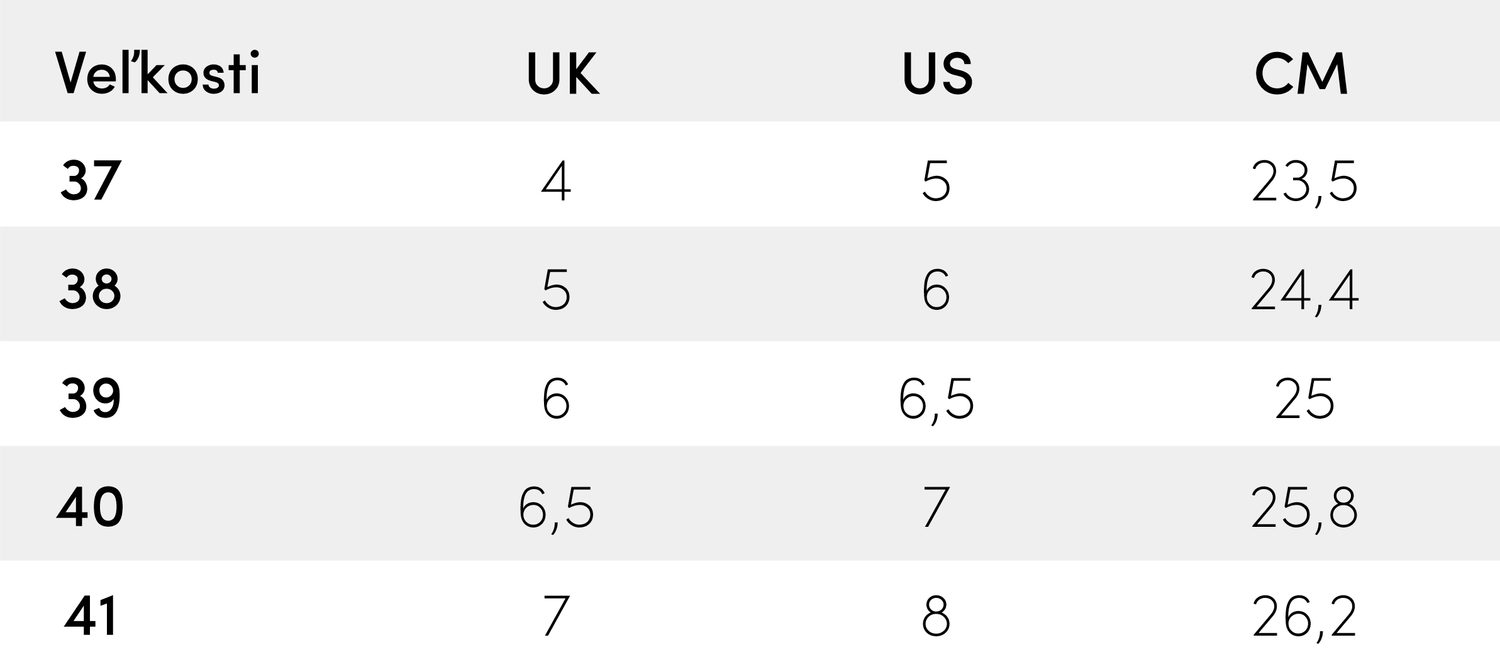Select size 38 row label
The height and width of the screenshot is (665, 1500).
coord(90,291)
